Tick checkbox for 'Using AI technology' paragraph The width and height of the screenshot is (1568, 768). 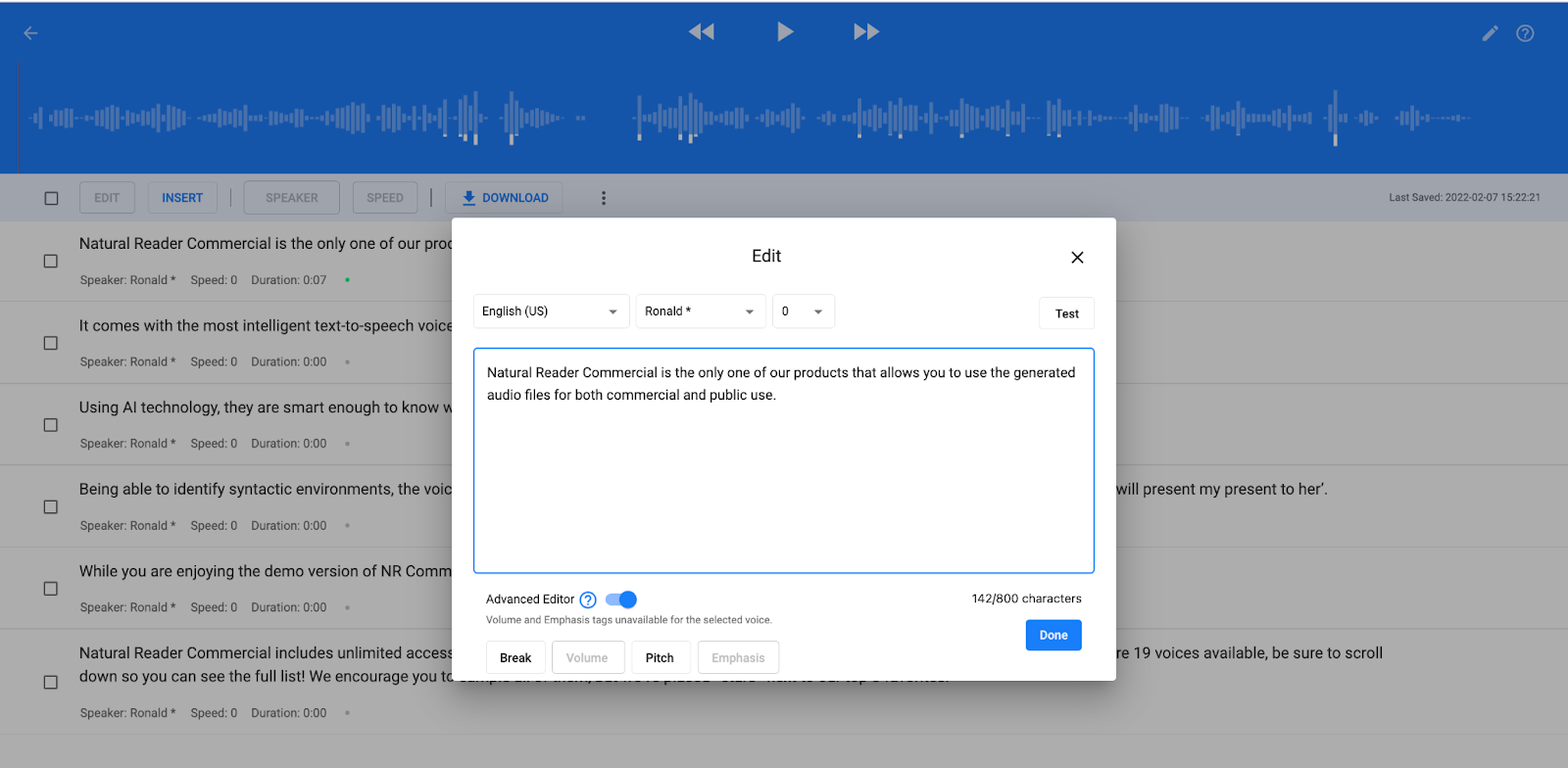[51, 425]
